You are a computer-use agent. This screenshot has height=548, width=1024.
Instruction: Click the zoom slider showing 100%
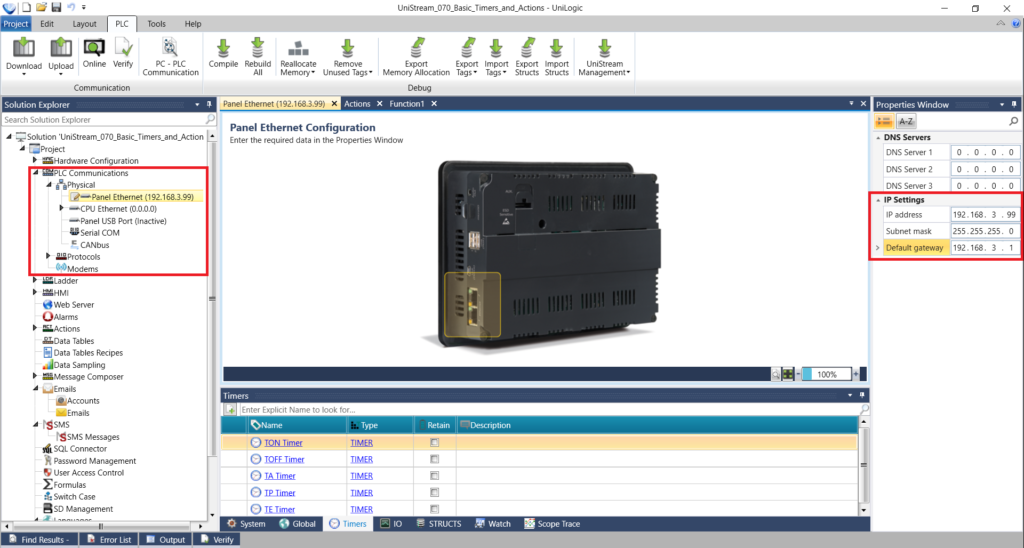[827, 374]
